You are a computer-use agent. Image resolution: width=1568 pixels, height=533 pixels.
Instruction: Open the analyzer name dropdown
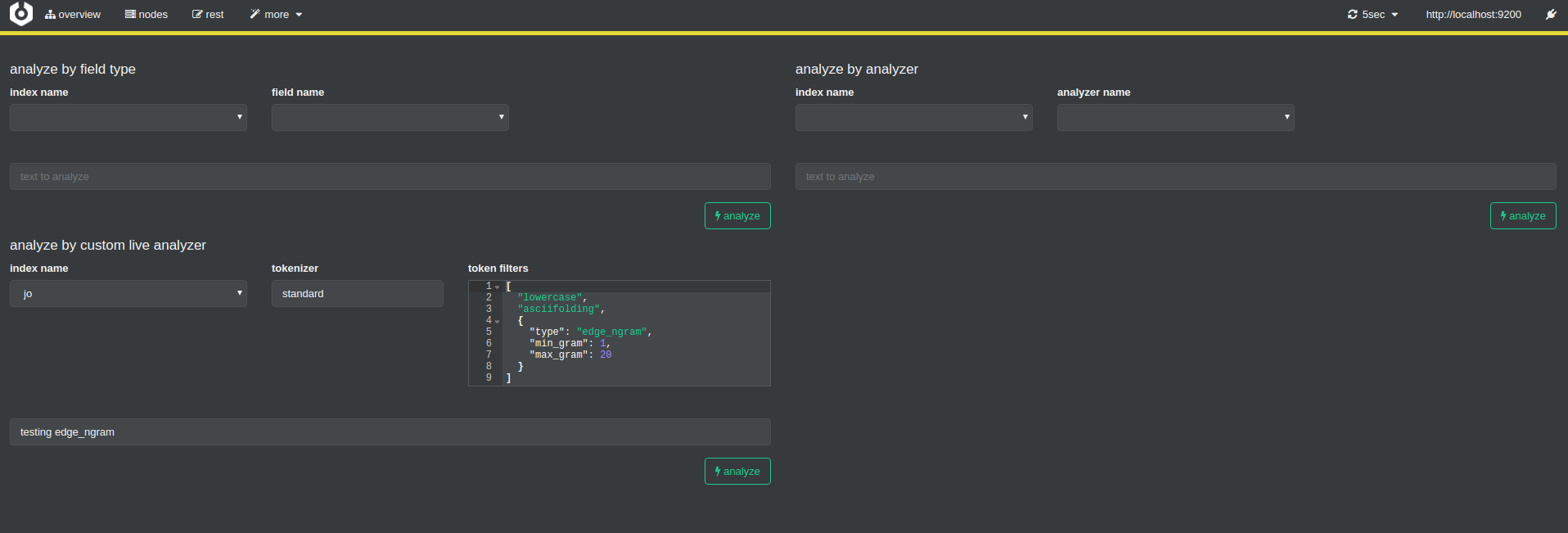[x=1175, y=117]
